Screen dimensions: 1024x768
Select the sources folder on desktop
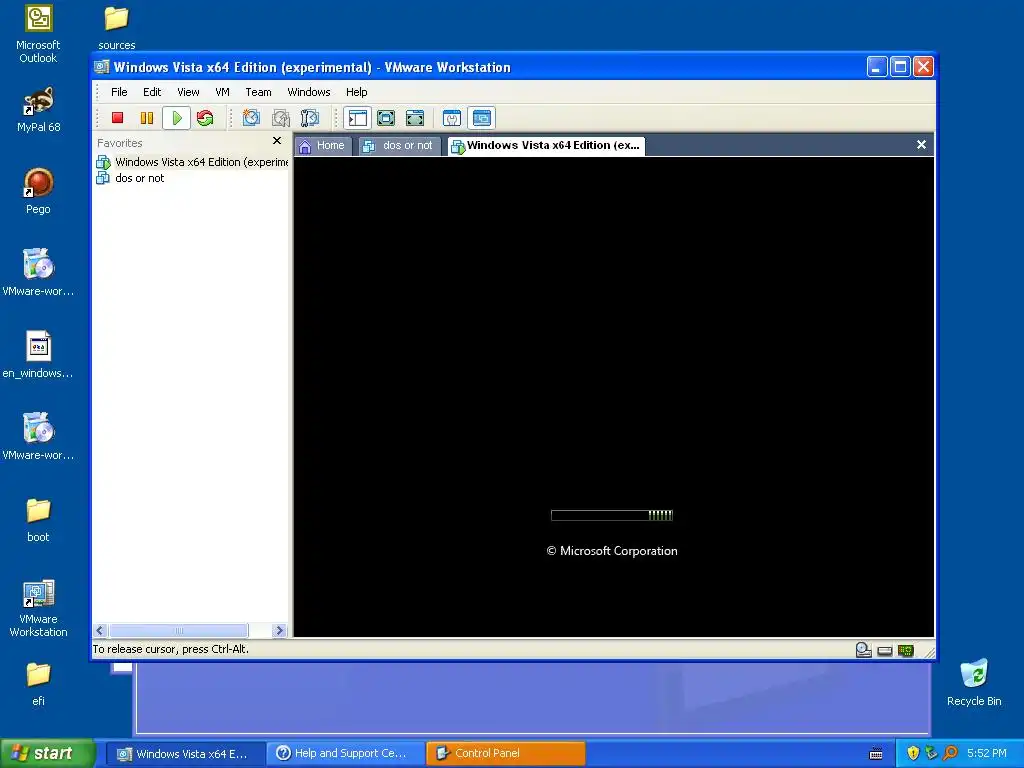point(116,27)
